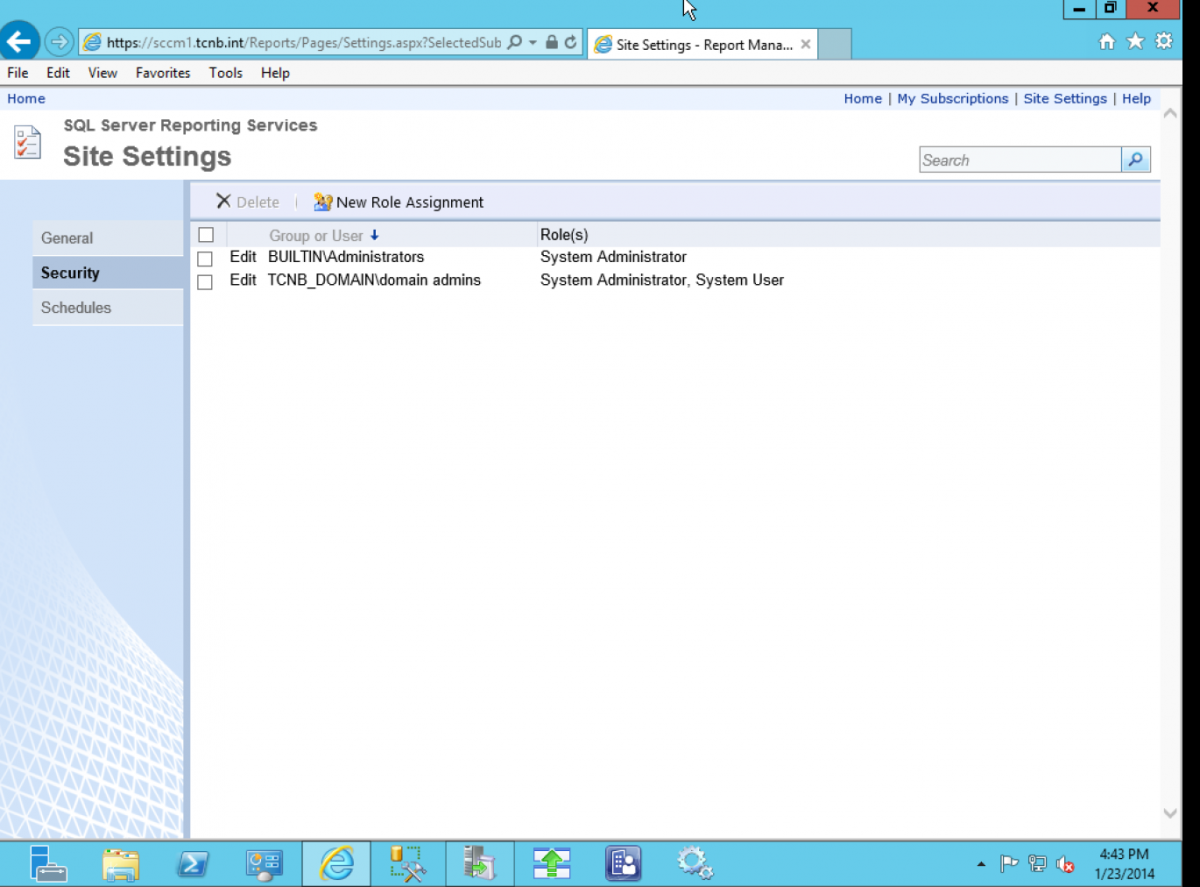The width and height of the screenshot is (1200, 887).
Task: Click the refresh icon in address bar
Action: click(x=570, y=43)
